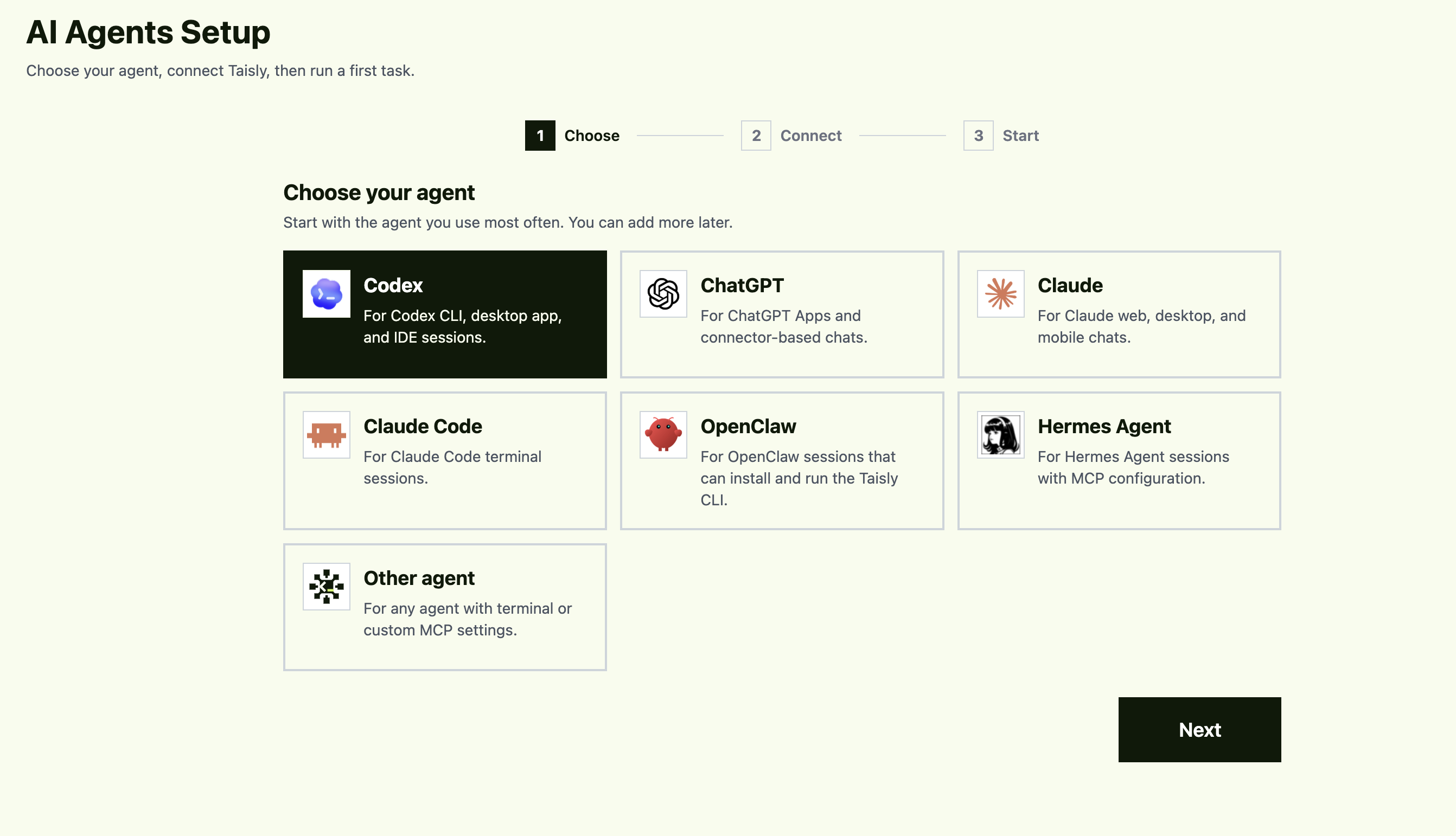Pick the Hermes Agent title
This screenshot has height=836, width=1456.
pyautogui.click(x=1104, y=426)
